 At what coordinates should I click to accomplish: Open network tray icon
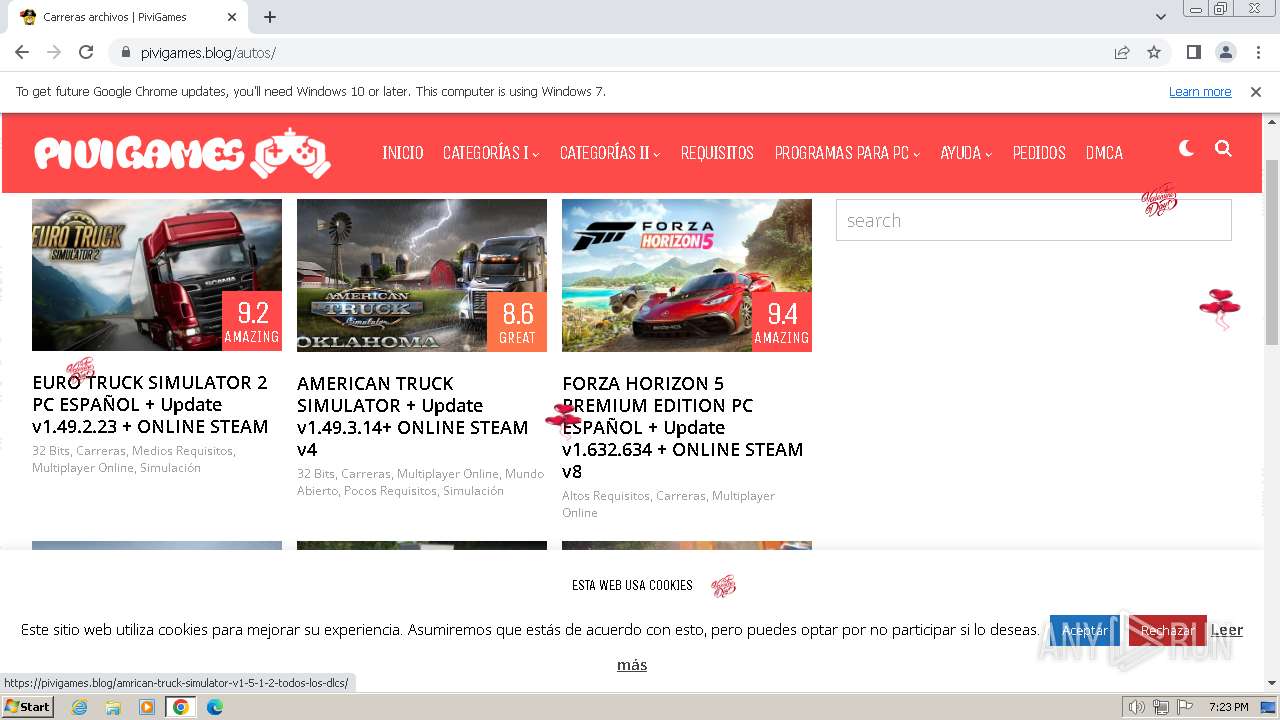tap(1161, 707)
